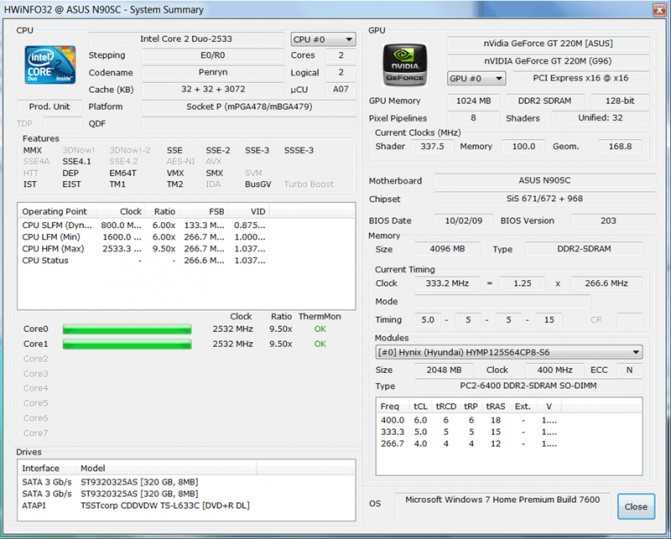The width and height of the screenshot is (671, 539).
Task: Click the SSE4.1 feature label
Action: pyautogui.click(x=76, y=162)
